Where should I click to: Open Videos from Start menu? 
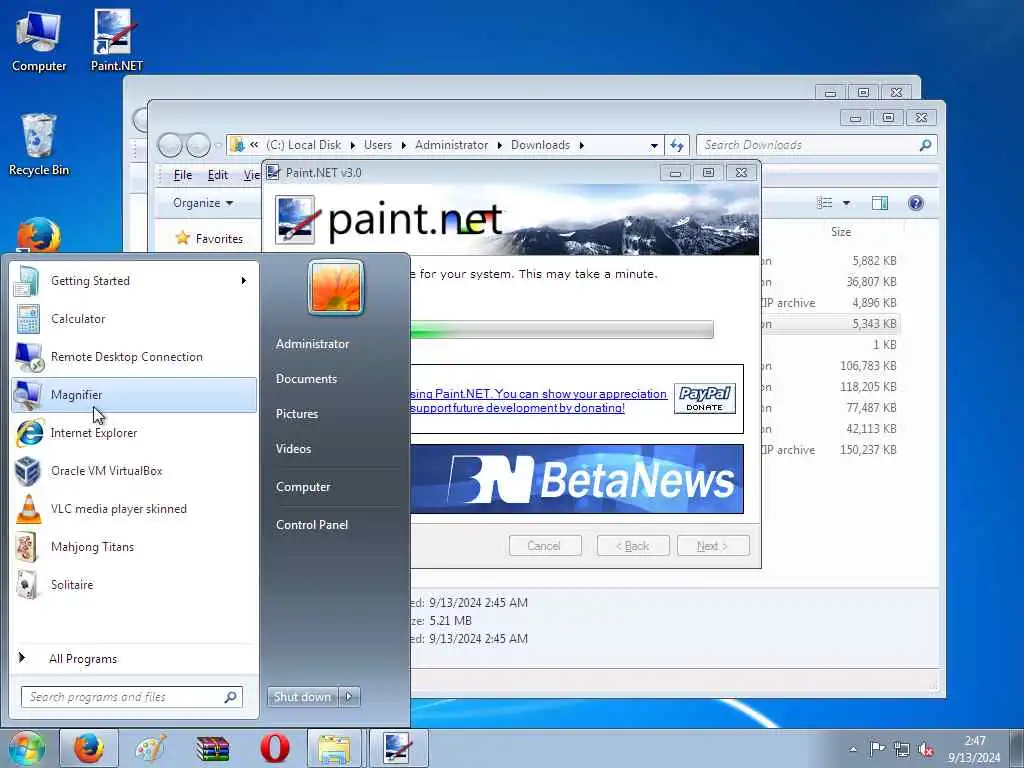tap(293, 449)
